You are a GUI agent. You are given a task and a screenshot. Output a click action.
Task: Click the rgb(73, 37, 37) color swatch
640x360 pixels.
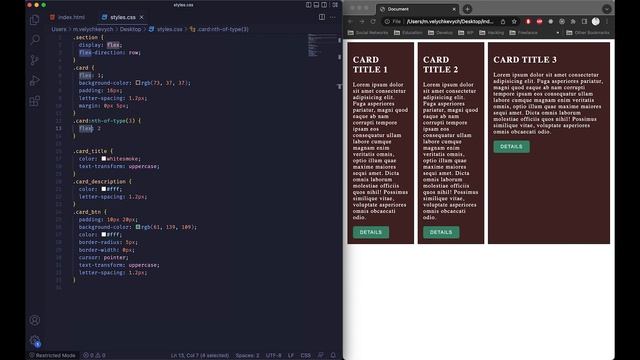coord(138,83)
